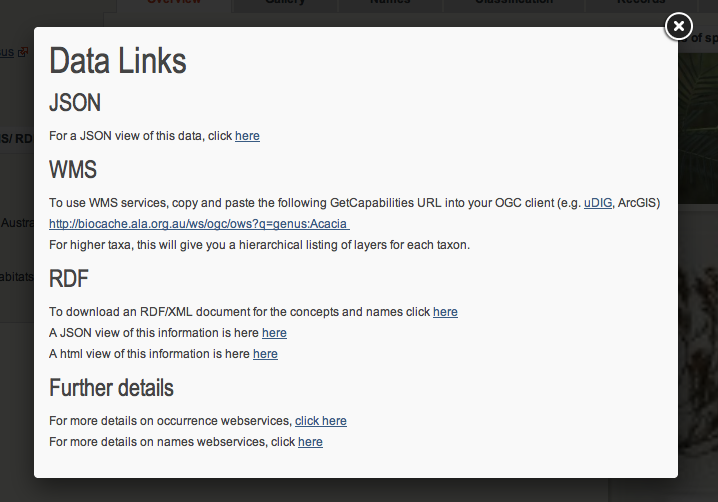Download RDF/XML document via 'here' link
The image size is (718, 502).
point(445,312)
